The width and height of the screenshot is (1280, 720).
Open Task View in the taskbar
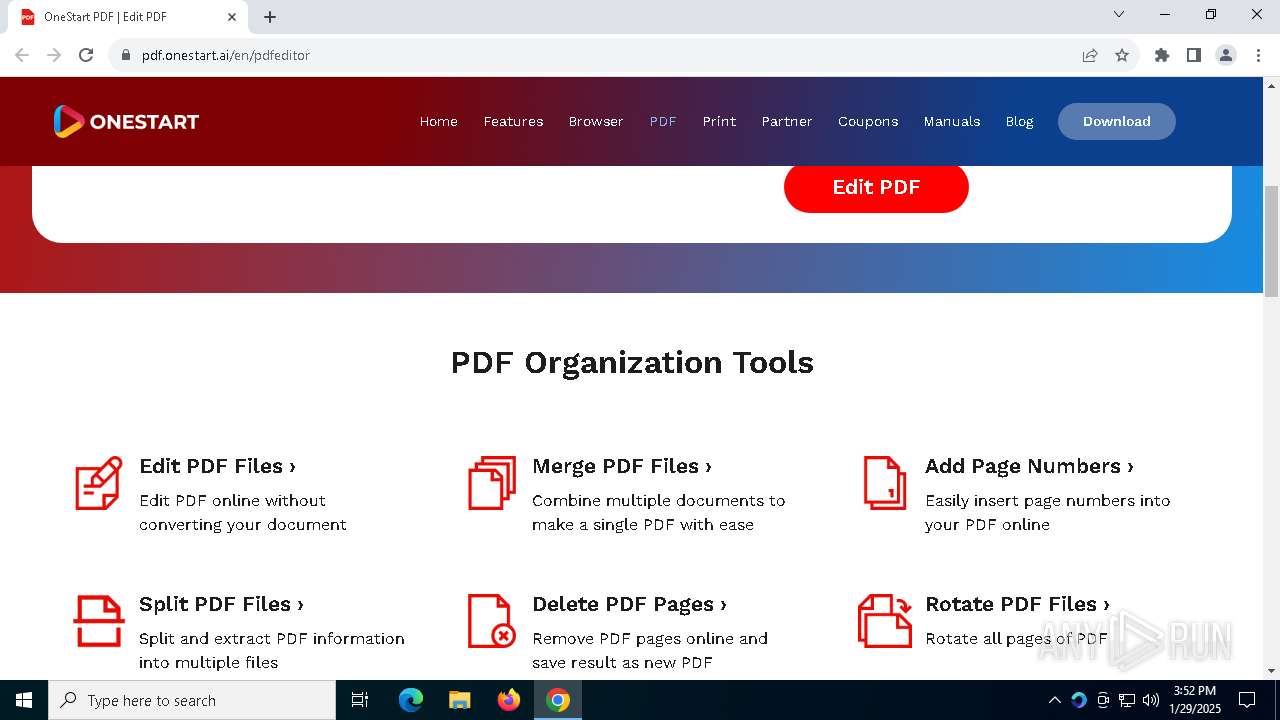pyautogui.click(x=360, y=700)
